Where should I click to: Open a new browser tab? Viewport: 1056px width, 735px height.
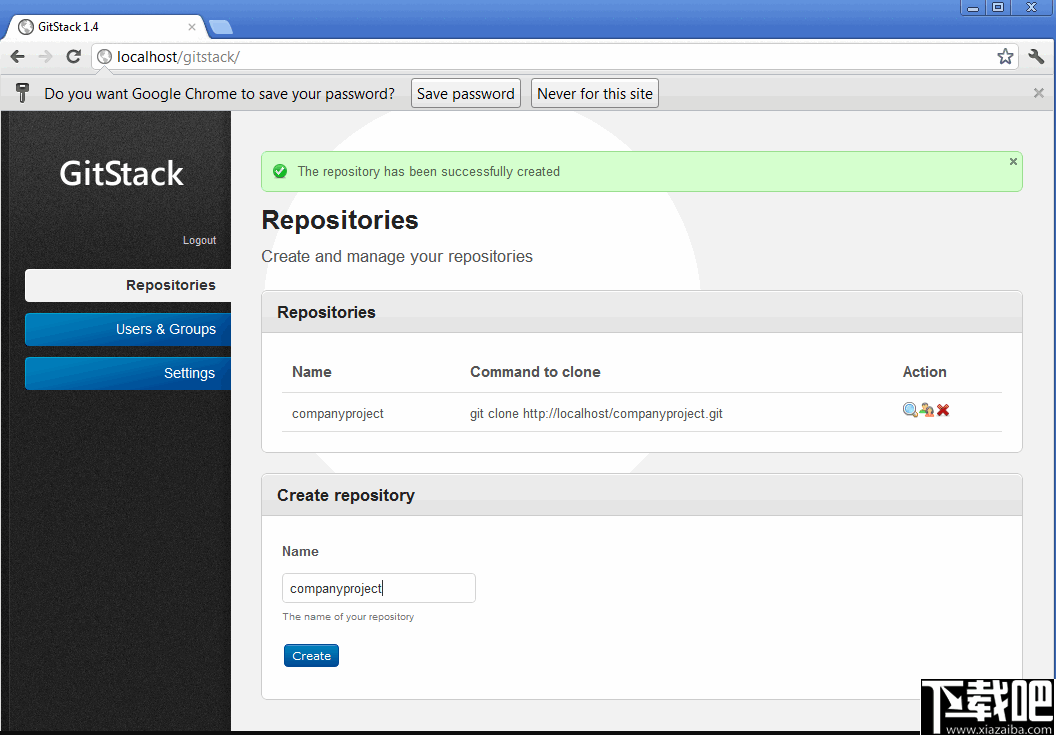(x=221, y=27)
